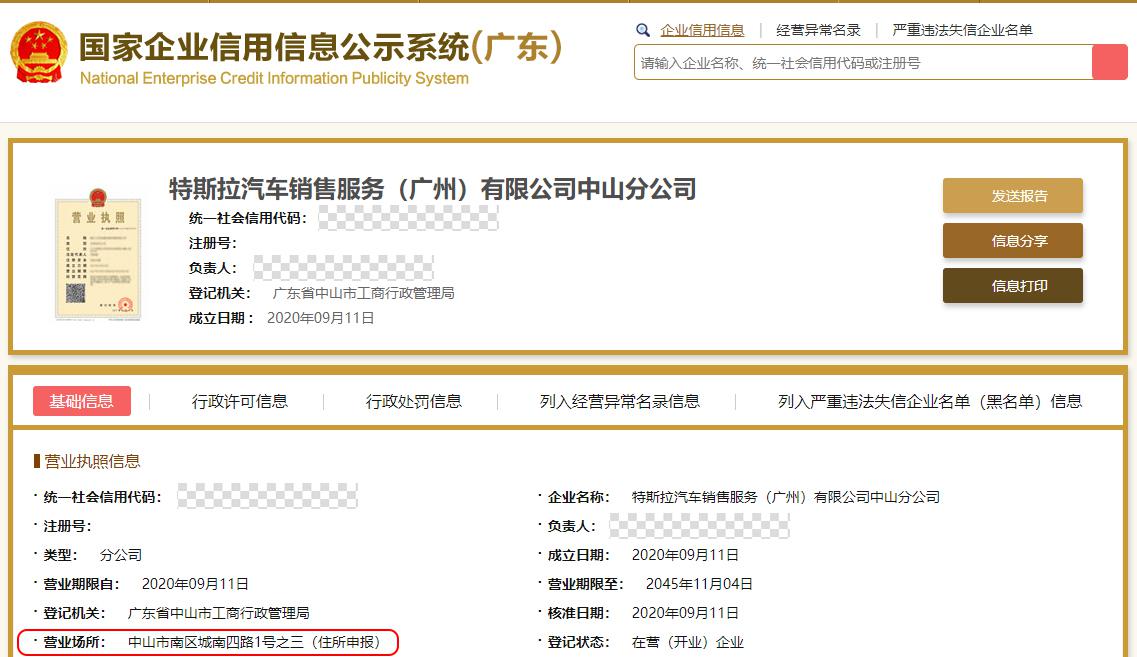Click header 登记机关 value 广东省中山市工商行政管理局
Screen dimensions: 1137x657
[363, 293]
